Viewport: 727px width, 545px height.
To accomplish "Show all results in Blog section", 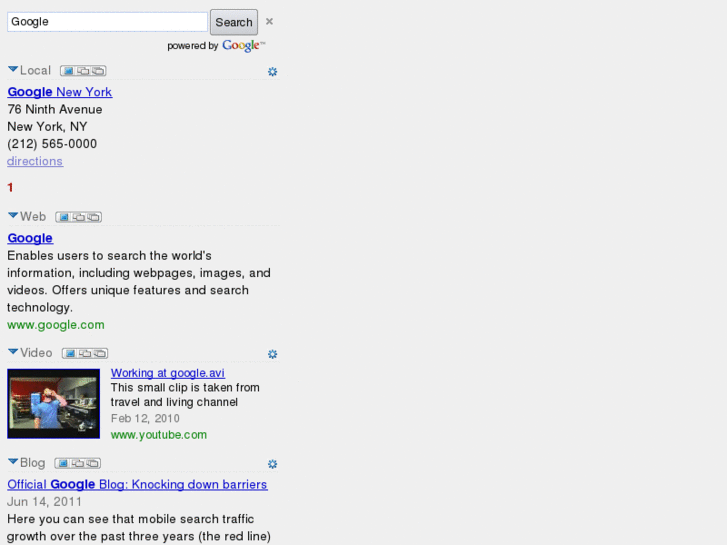I will pyautogui.click(x=93, y=463).
